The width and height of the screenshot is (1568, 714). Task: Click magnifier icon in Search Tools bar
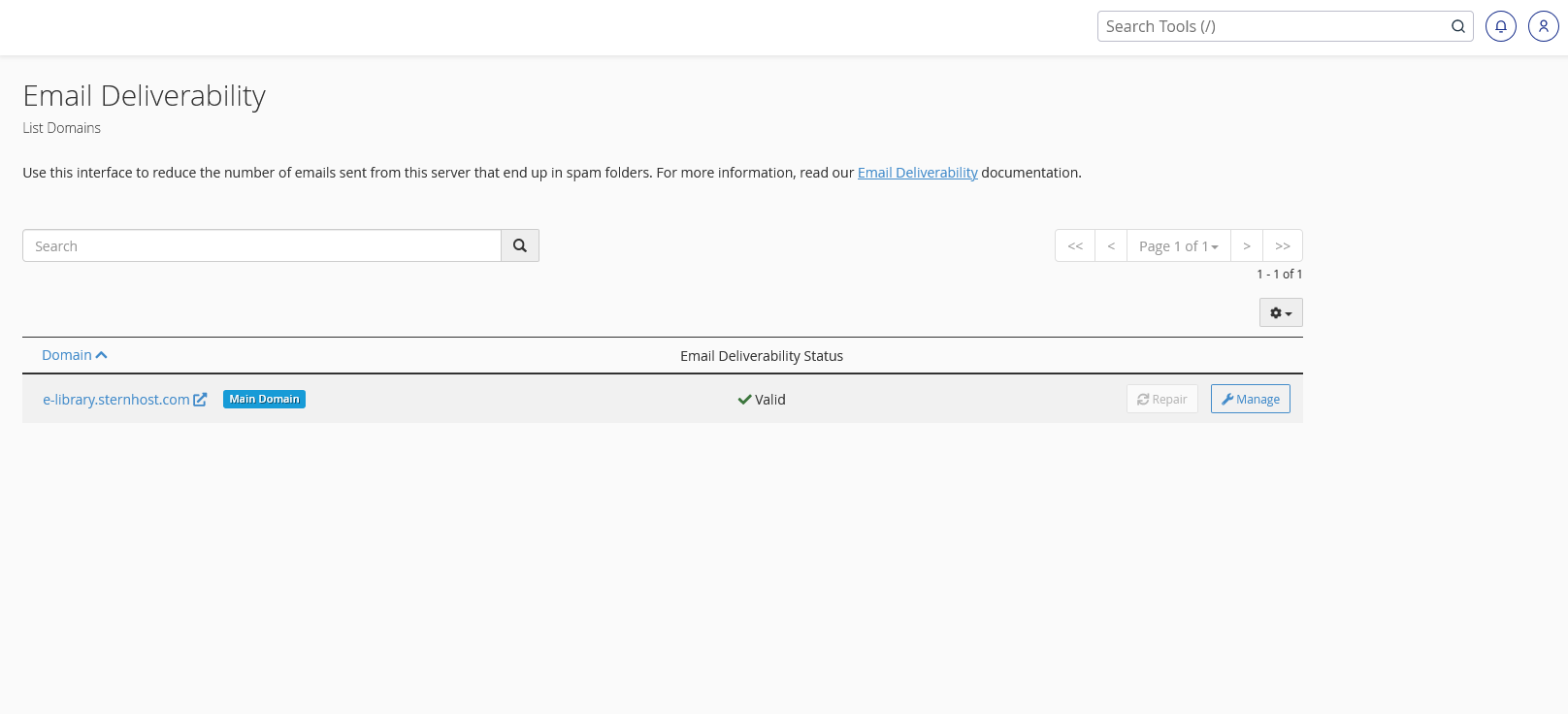pos(1457,26)
